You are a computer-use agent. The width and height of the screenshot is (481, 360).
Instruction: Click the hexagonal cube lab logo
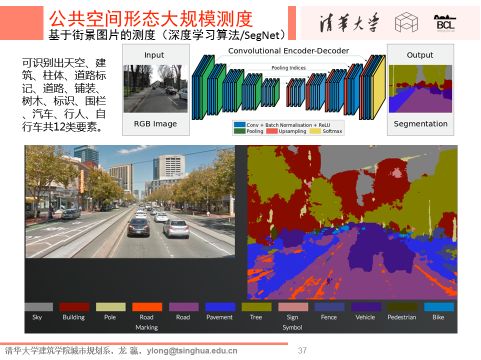406,22
